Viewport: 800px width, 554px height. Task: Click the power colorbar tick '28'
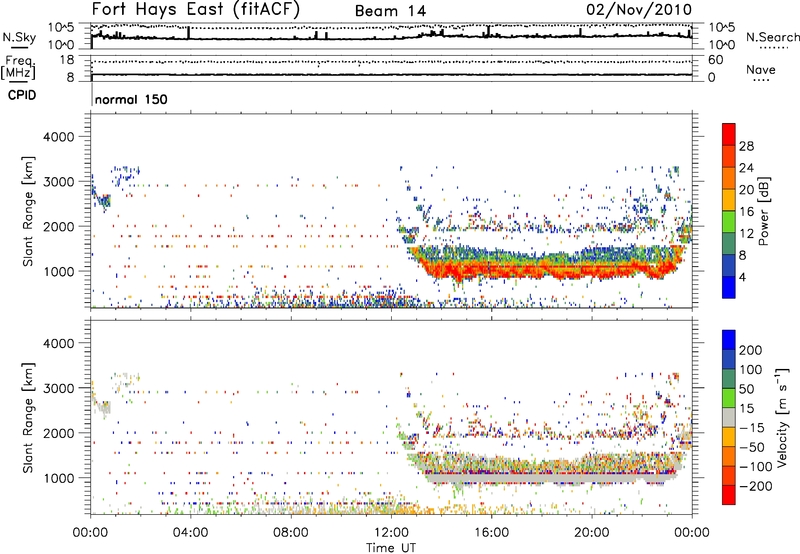[746, 146]
